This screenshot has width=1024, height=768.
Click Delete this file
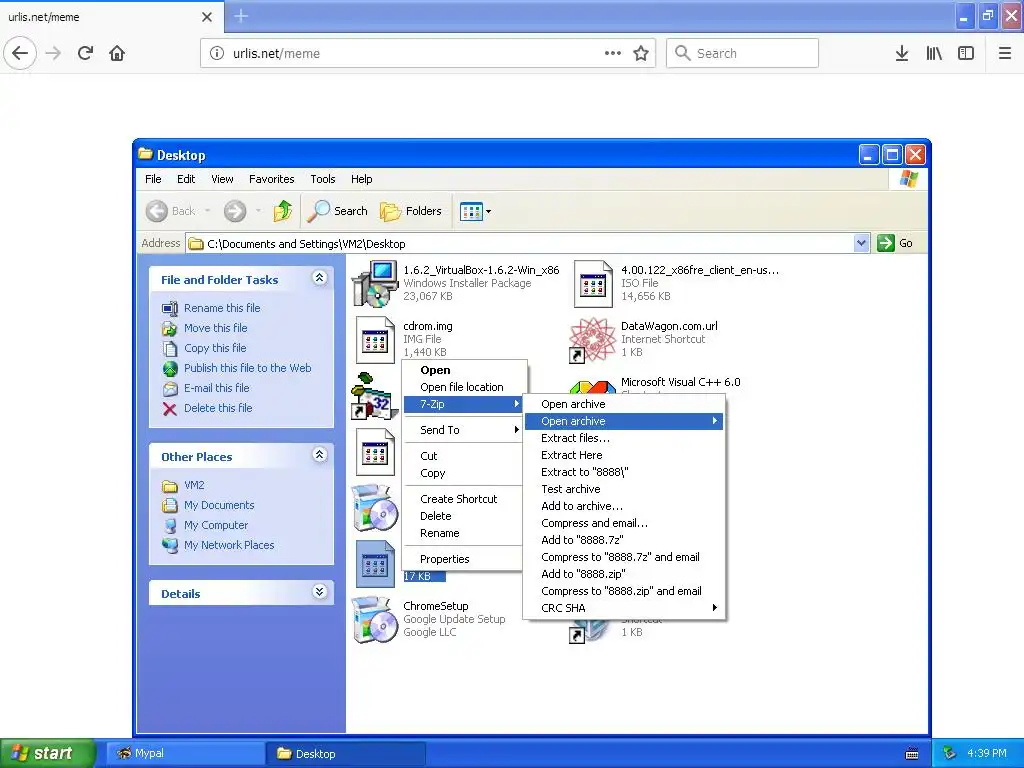coord(218,408)
